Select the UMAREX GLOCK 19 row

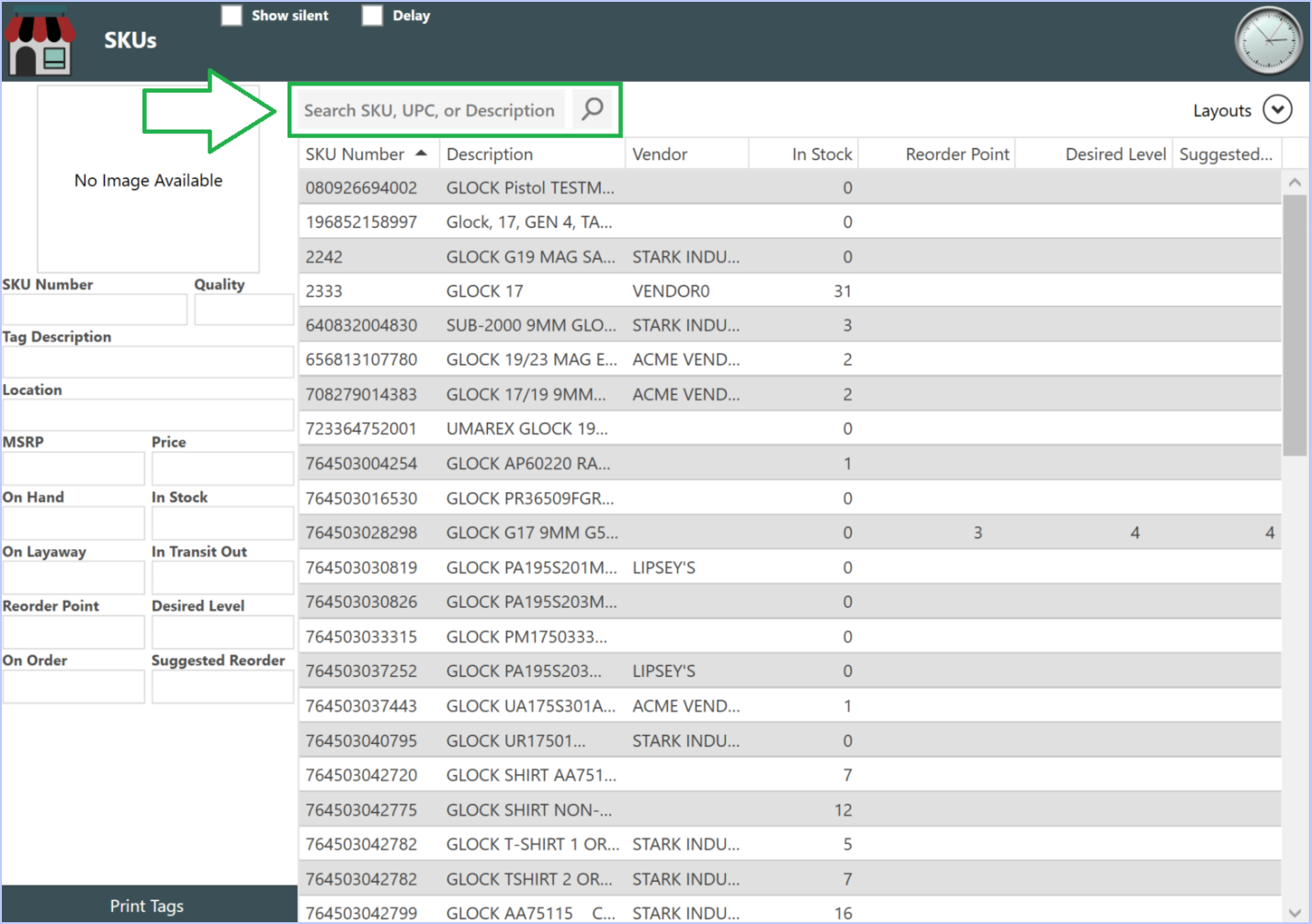[790, 429]
